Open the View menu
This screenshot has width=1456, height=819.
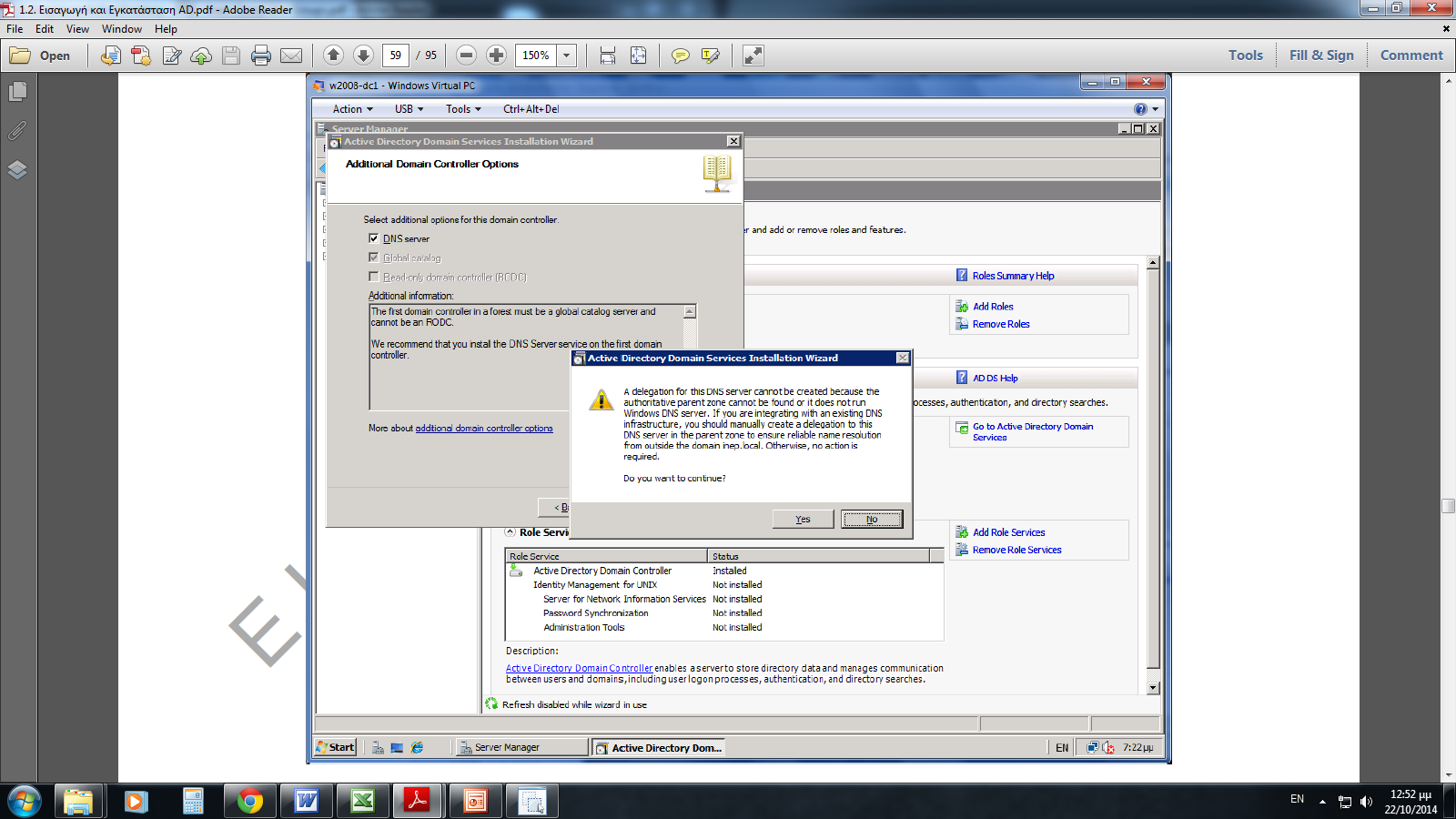coord(77,29)
